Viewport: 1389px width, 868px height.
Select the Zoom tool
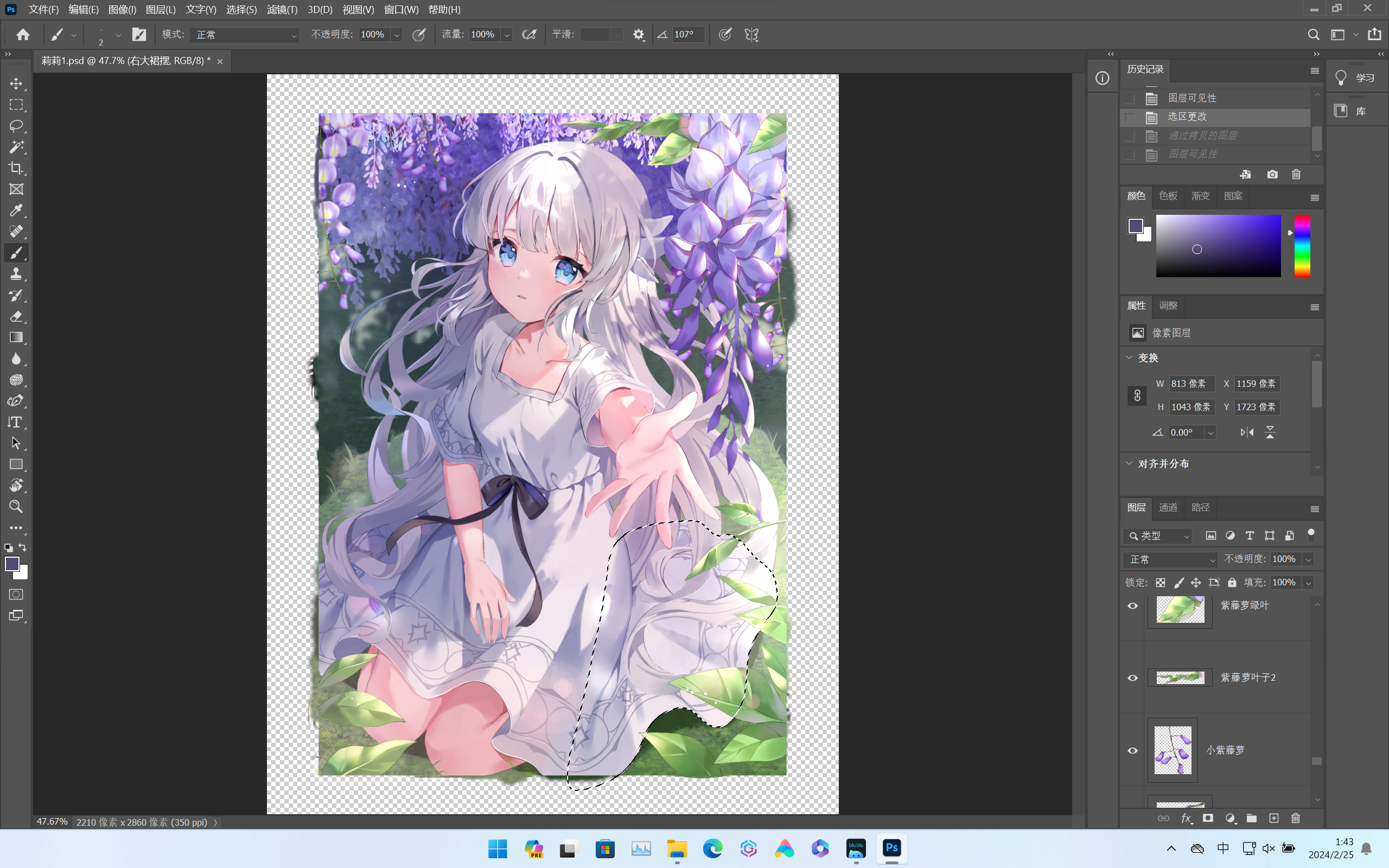(16, 506)
